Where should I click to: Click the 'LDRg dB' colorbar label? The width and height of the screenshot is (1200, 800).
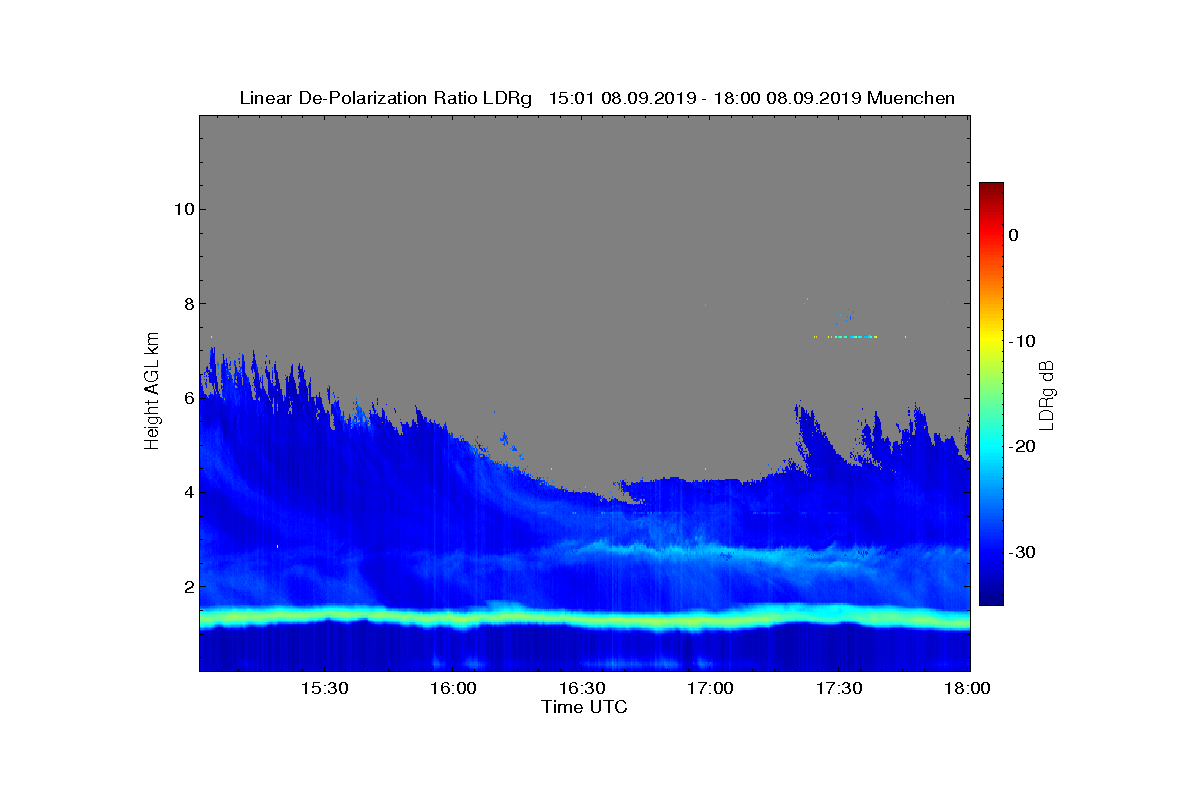click(1046, 395)
